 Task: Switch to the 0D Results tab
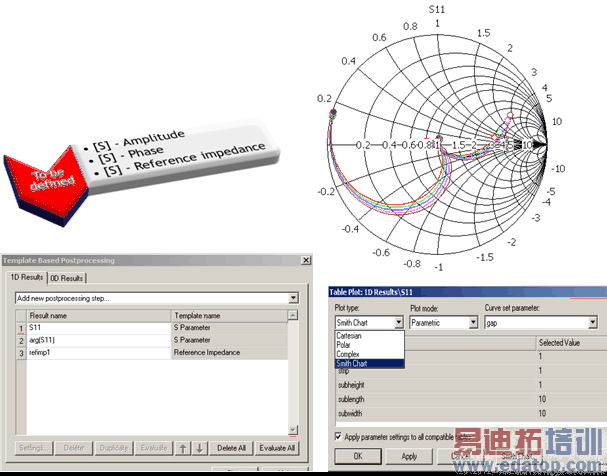[x=67, y=278]
